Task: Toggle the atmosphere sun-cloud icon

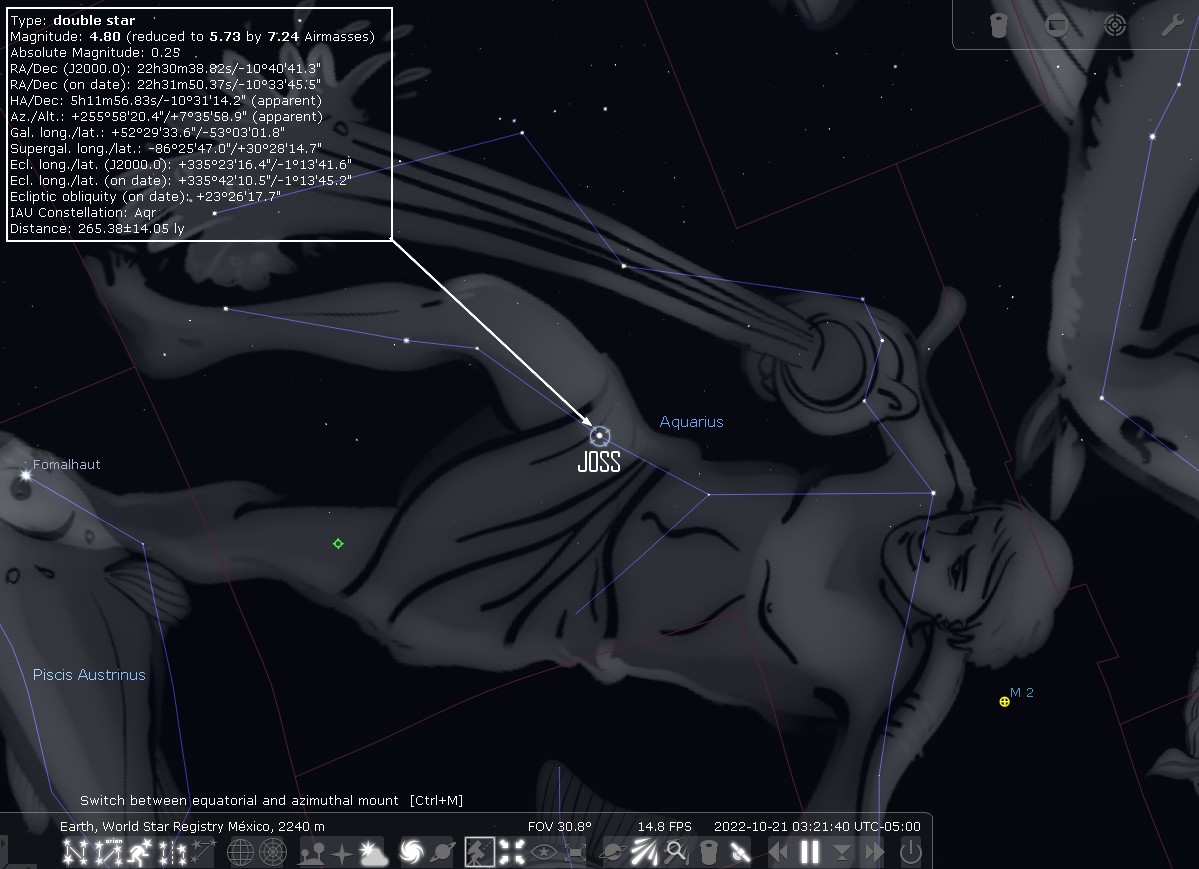Action: coord(374,852)
